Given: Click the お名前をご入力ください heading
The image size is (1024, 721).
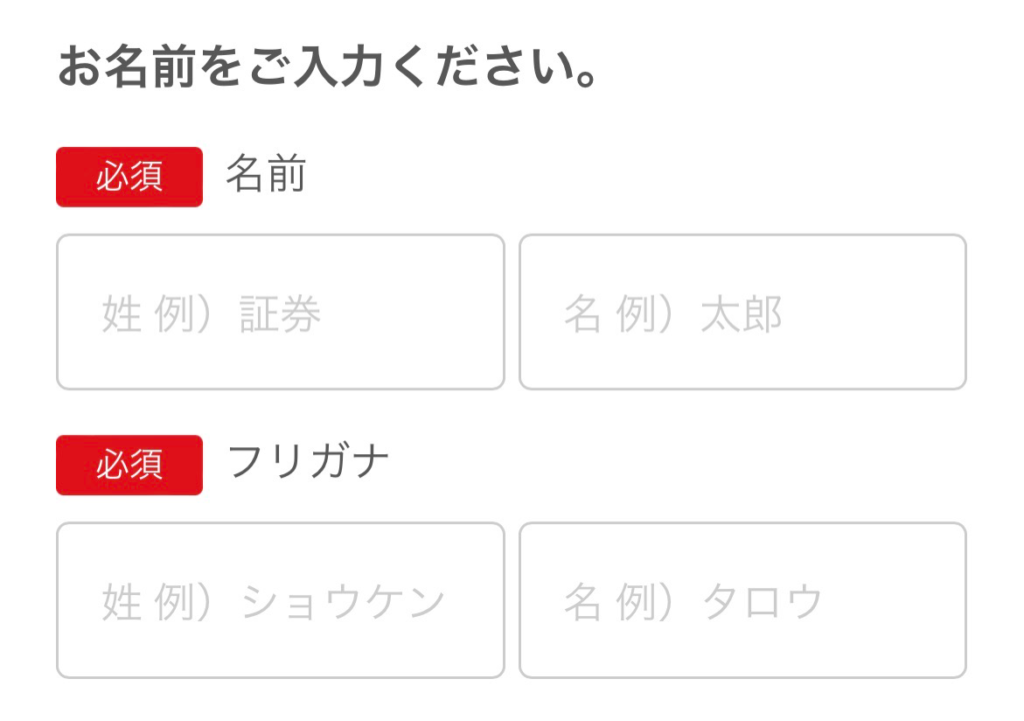Looking at the screenshot, I should (327, 68).
